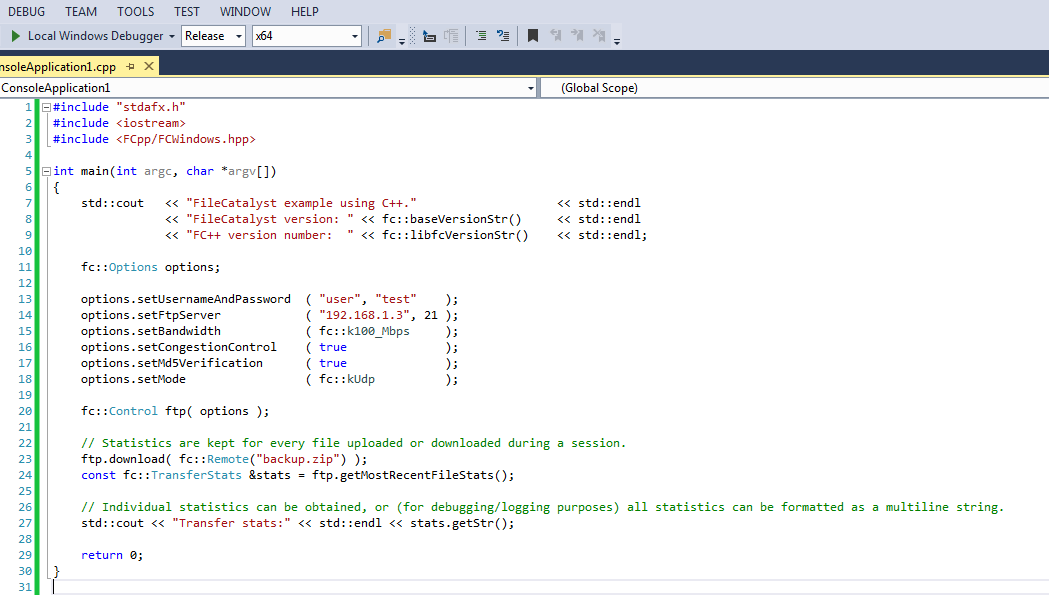Viewport: 1049px width, 615px height.
Task: Open the (Global Scope) navigation dropdown
Action: click(790, 88)
